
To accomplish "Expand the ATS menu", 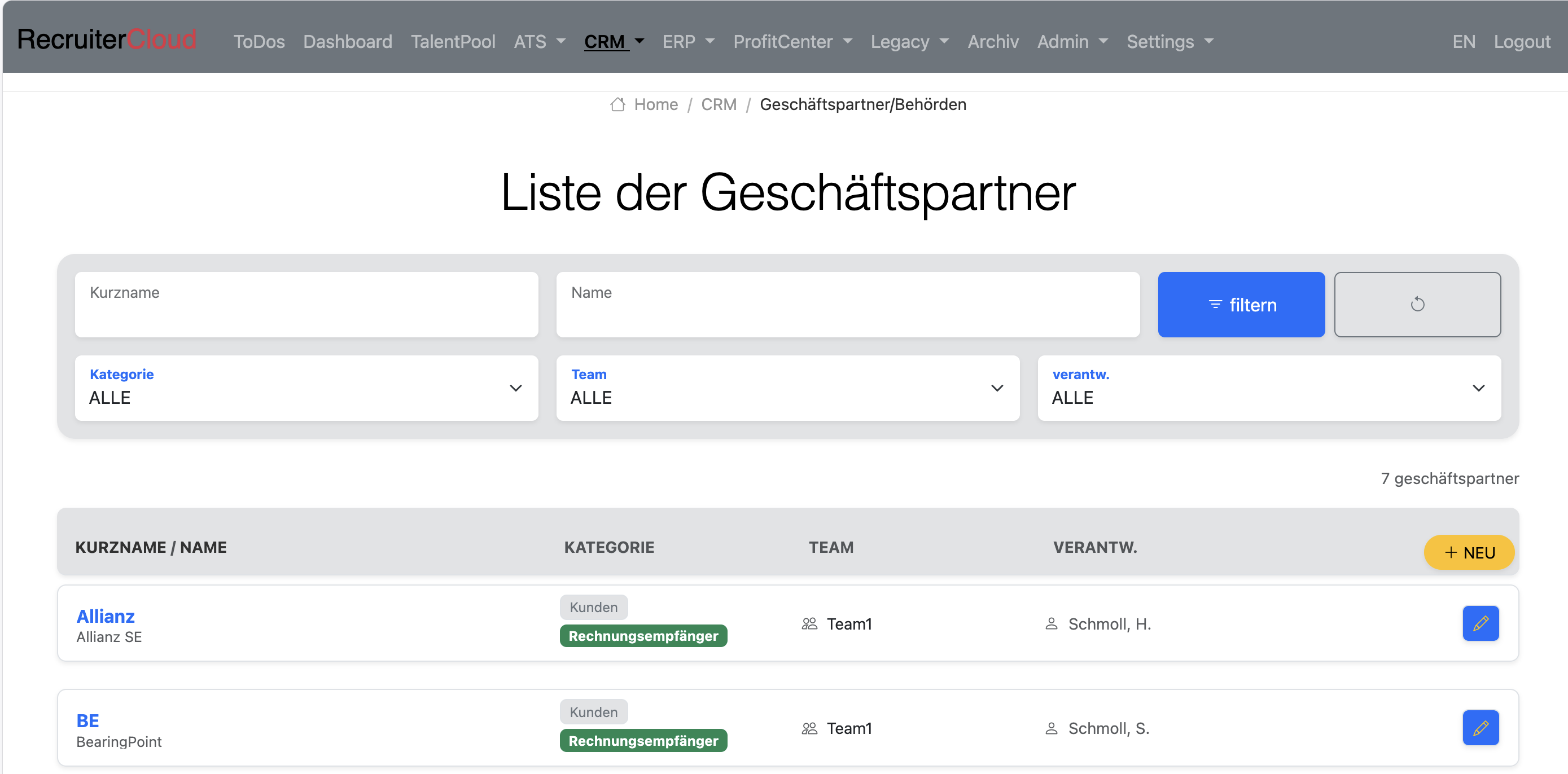I will [539, 41].
